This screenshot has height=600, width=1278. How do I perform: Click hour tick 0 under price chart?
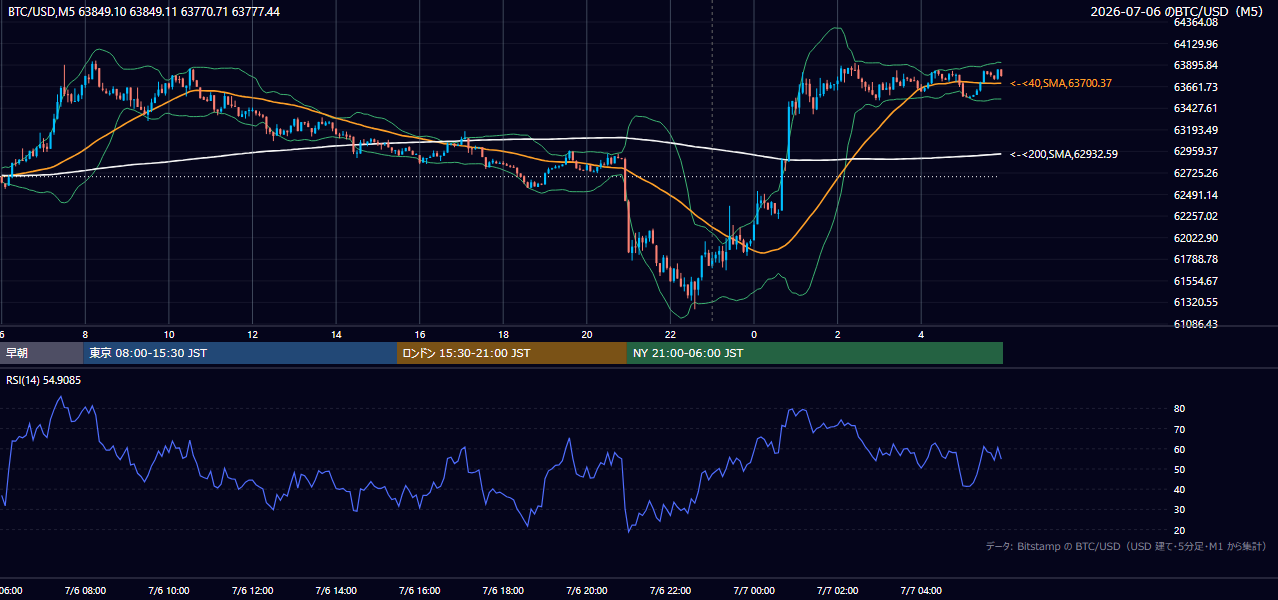(754, 334)
